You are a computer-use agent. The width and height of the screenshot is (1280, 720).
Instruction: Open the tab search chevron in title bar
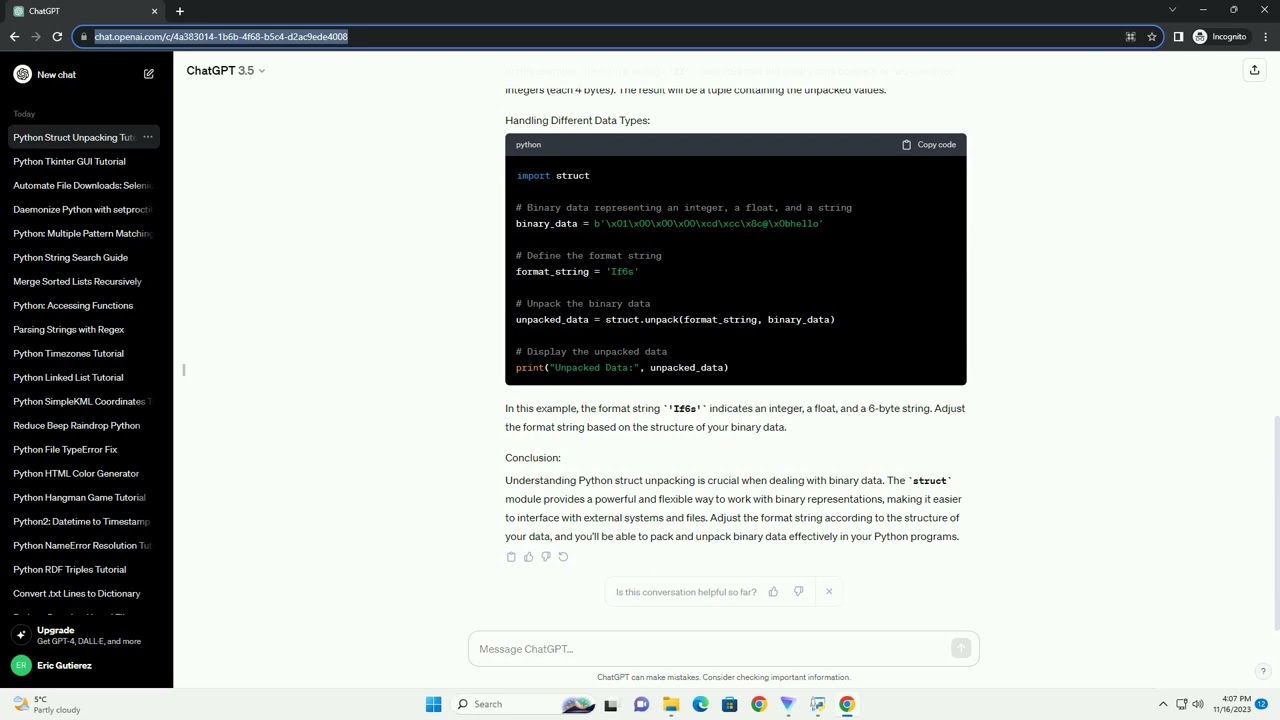coord(1173,10)
